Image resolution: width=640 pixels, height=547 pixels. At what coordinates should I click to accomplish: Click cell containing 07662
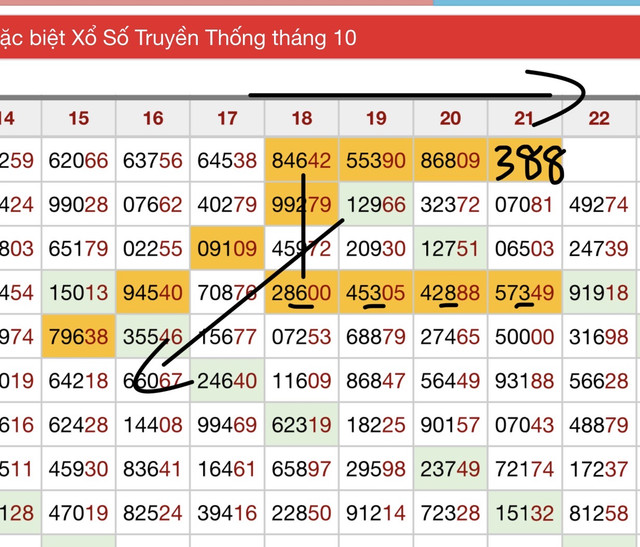click(x=153, y=204)
